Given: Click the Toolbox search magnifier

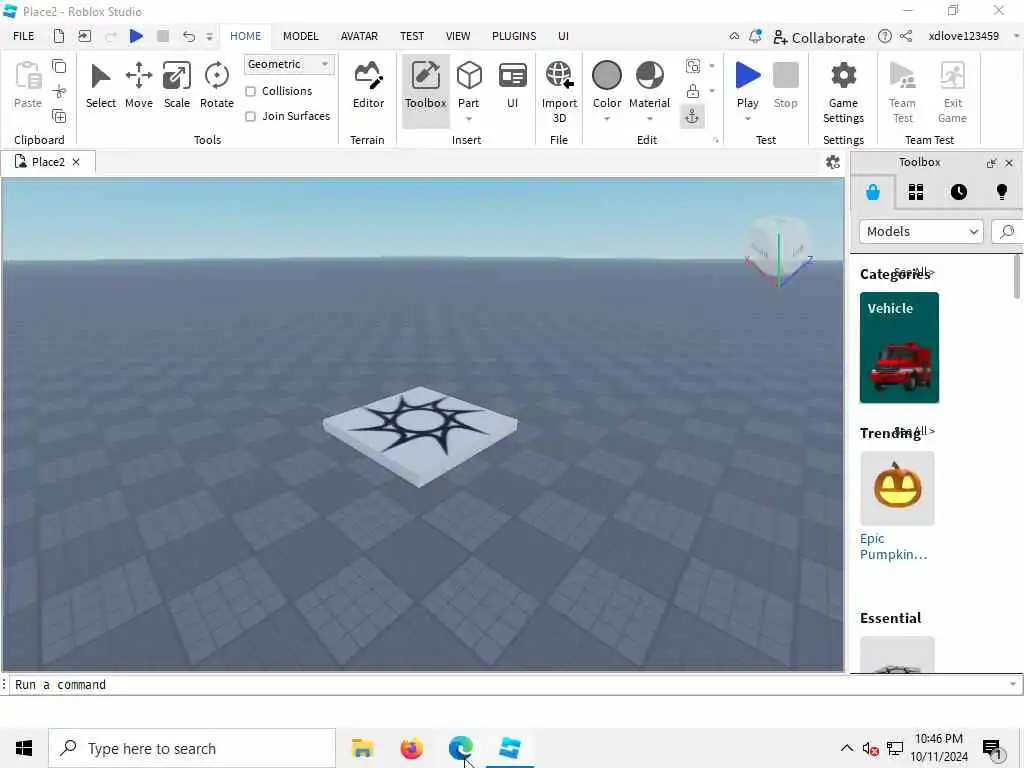Looking at the screenshot, I should pos(1007,231).
